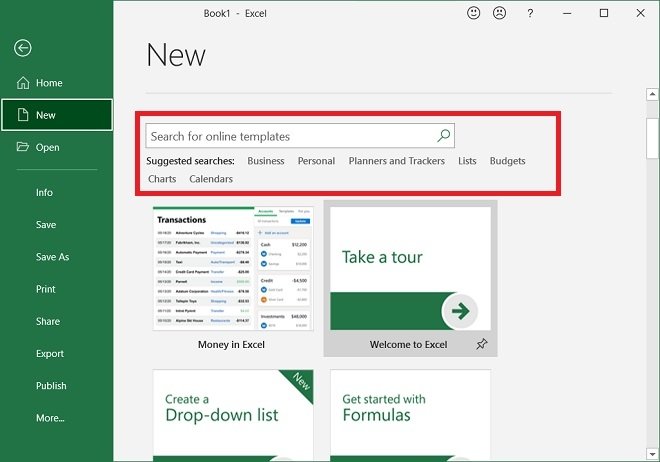Select the Charts suggested search
The image size is (660, 462).
[x=162, y=179]
